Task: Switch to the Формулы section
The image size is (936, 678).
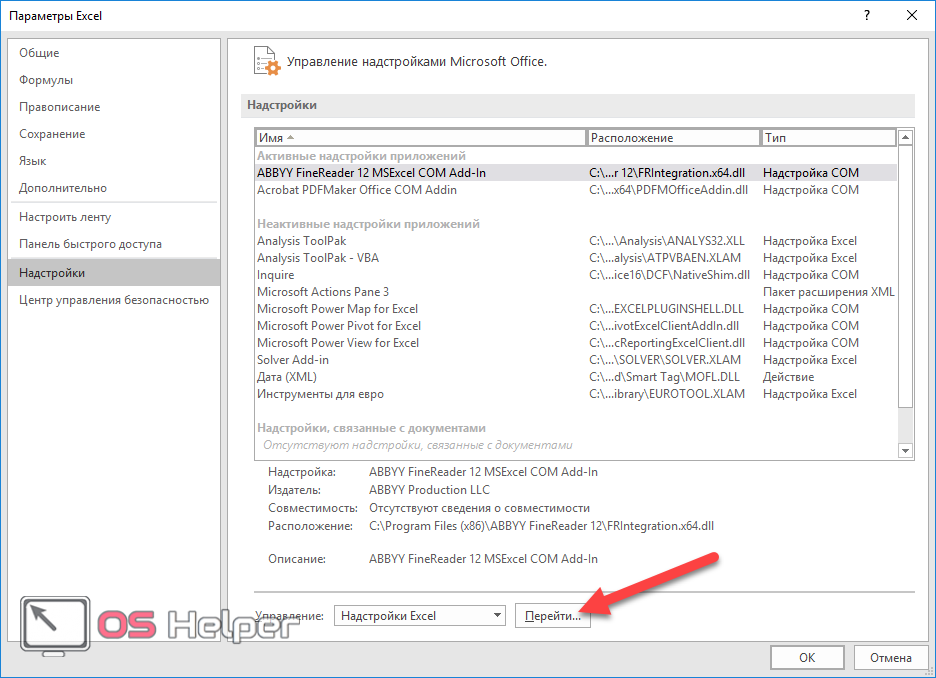Action: coord(46,80)
